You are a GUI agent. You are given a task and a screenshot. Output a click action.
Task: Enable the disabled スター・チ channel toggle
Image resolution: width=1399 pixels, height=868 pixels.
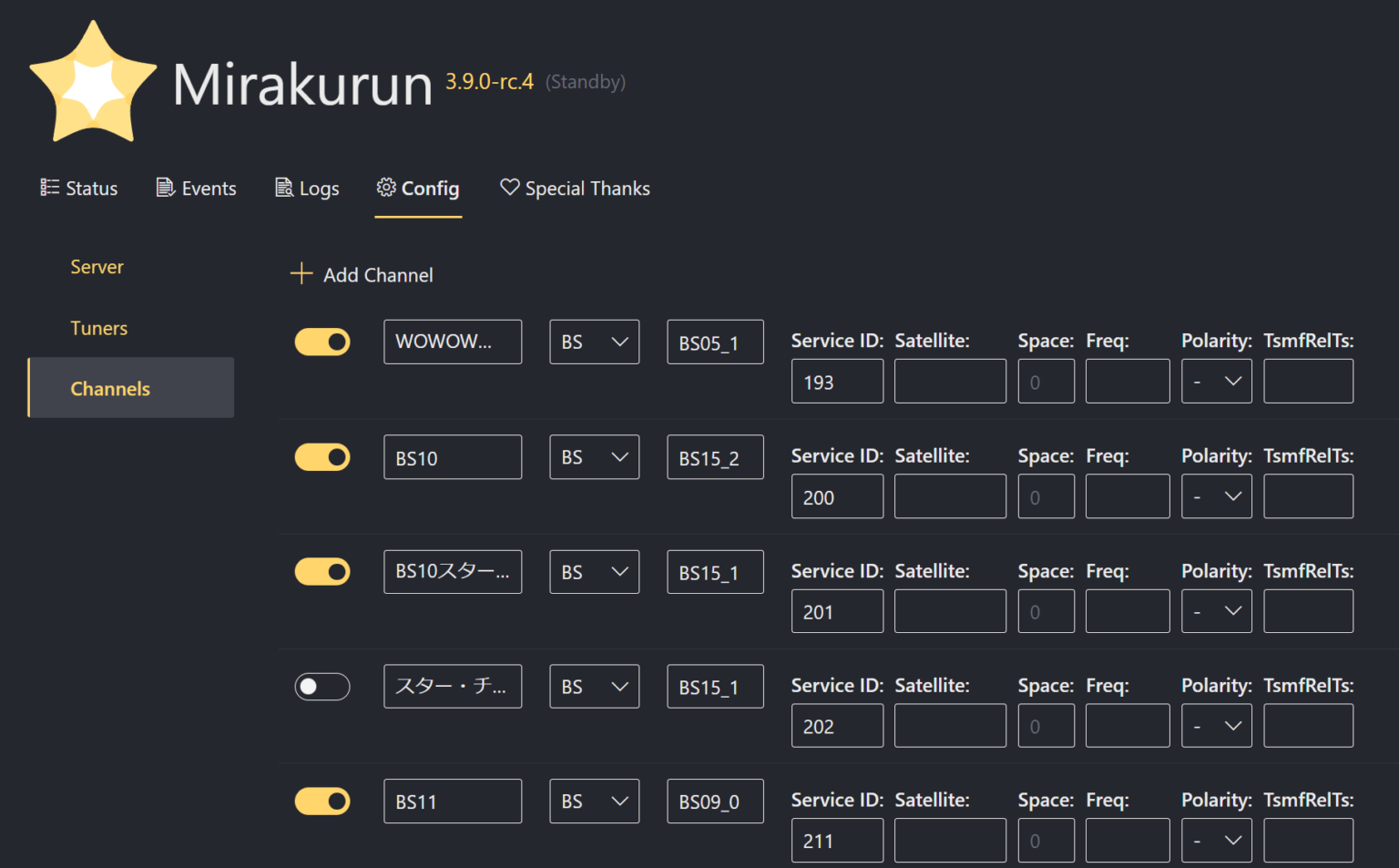(322, 687)
